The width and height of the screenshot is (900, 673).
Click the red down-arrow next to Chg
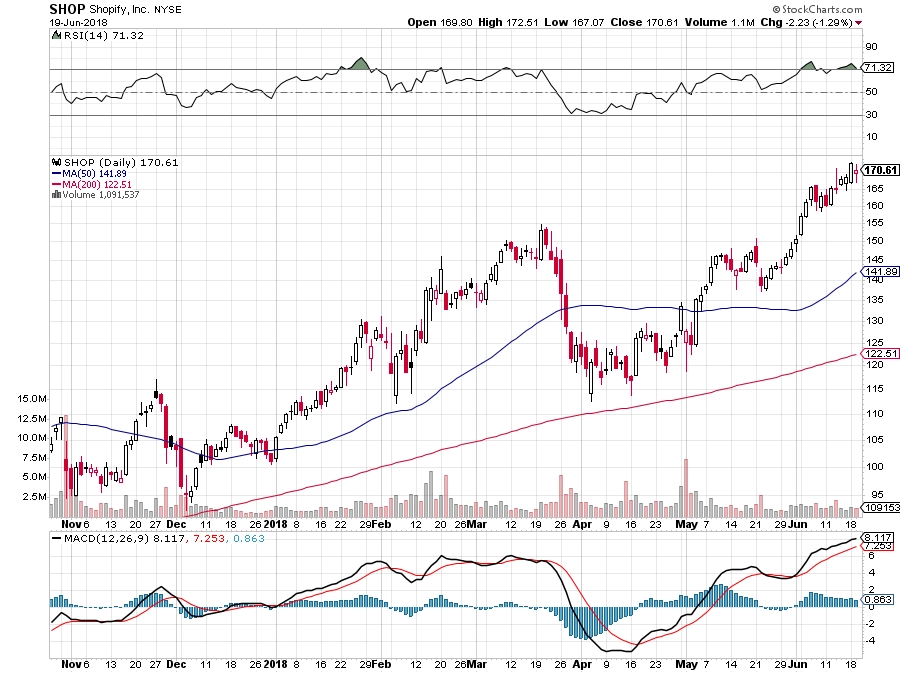(859, 23)
